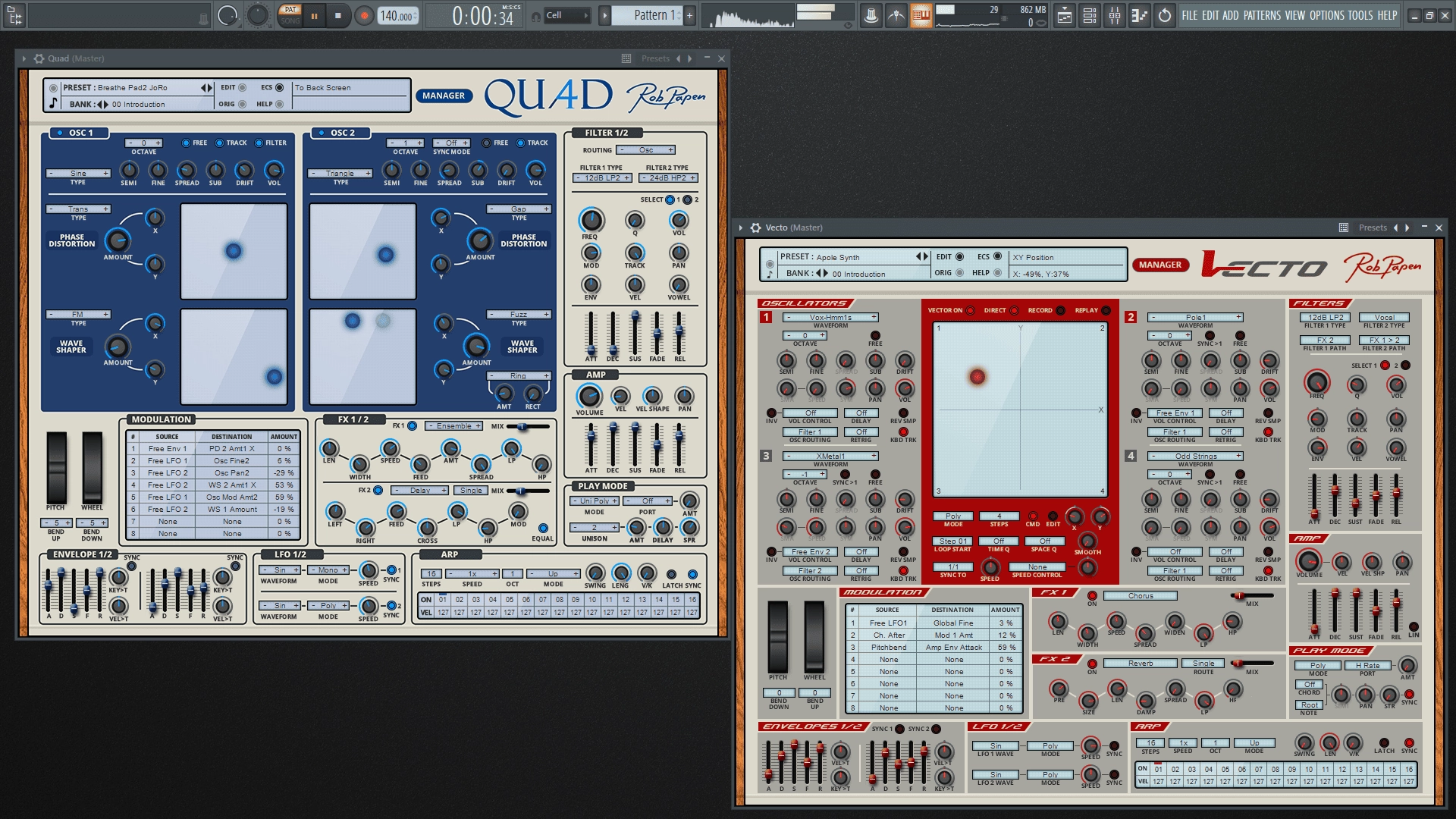
Task: Open Vecto plugin options gear icon
Action: [755, 227]
